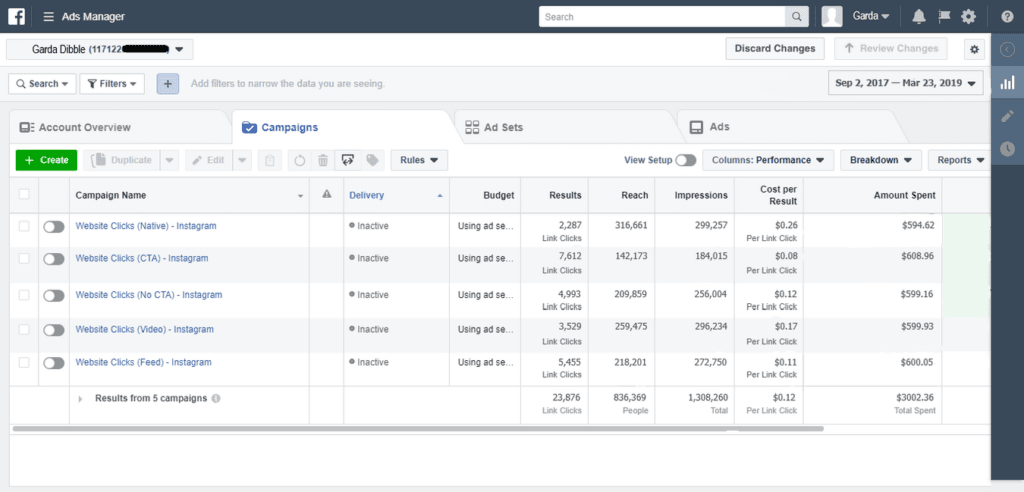Click the pencil edit icon in right sidebar
Viewport: 1024px width, 492px height.
(1008, 116)
